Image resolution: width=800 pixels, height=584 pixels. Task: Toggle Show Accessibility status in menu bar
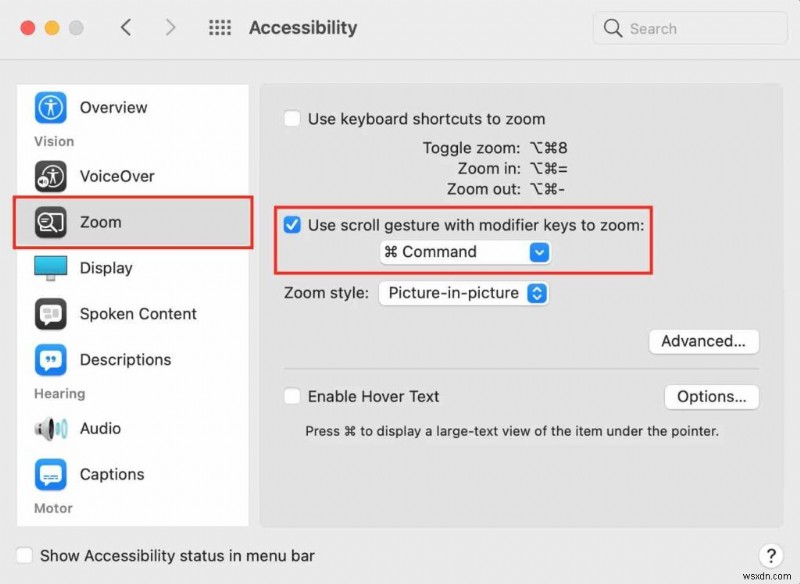pos(24,556)
